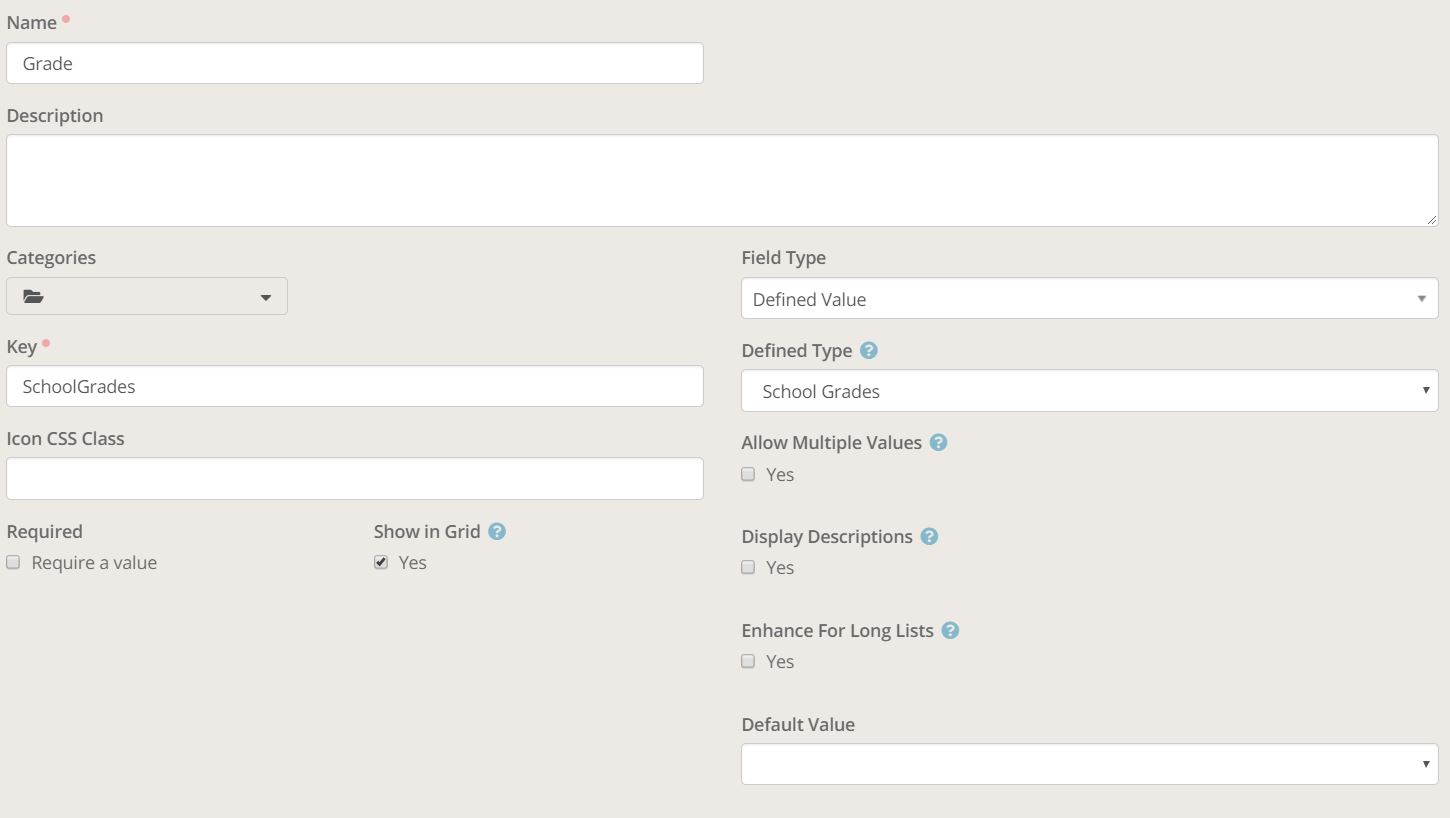Click the open folder icon under Categories
The width and height of the screenshot is (1450, 818).
pyautogui.click(x=33, y=297)
